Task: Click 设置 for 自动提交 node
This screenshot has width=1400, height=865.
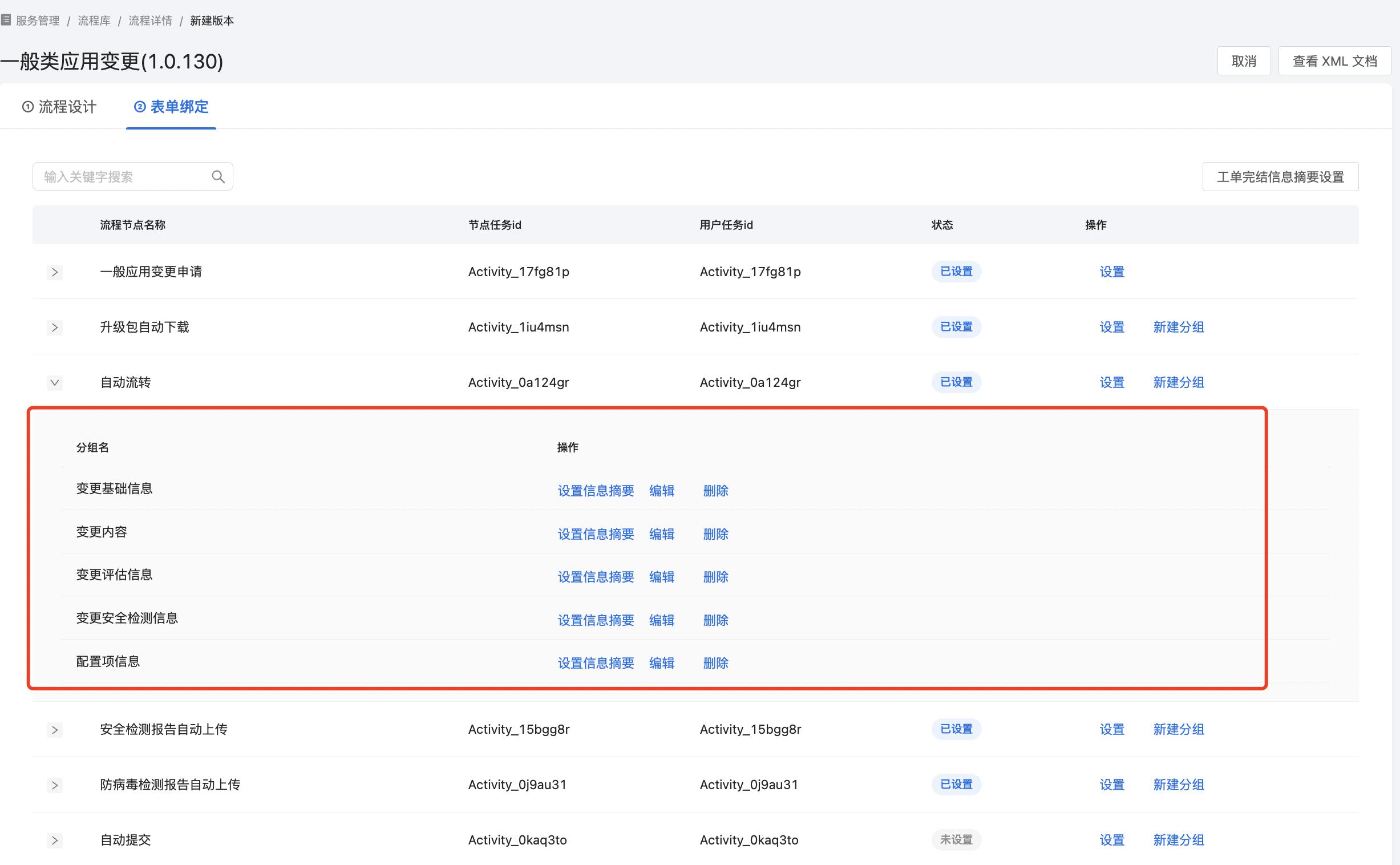Action: (1112, 840)
